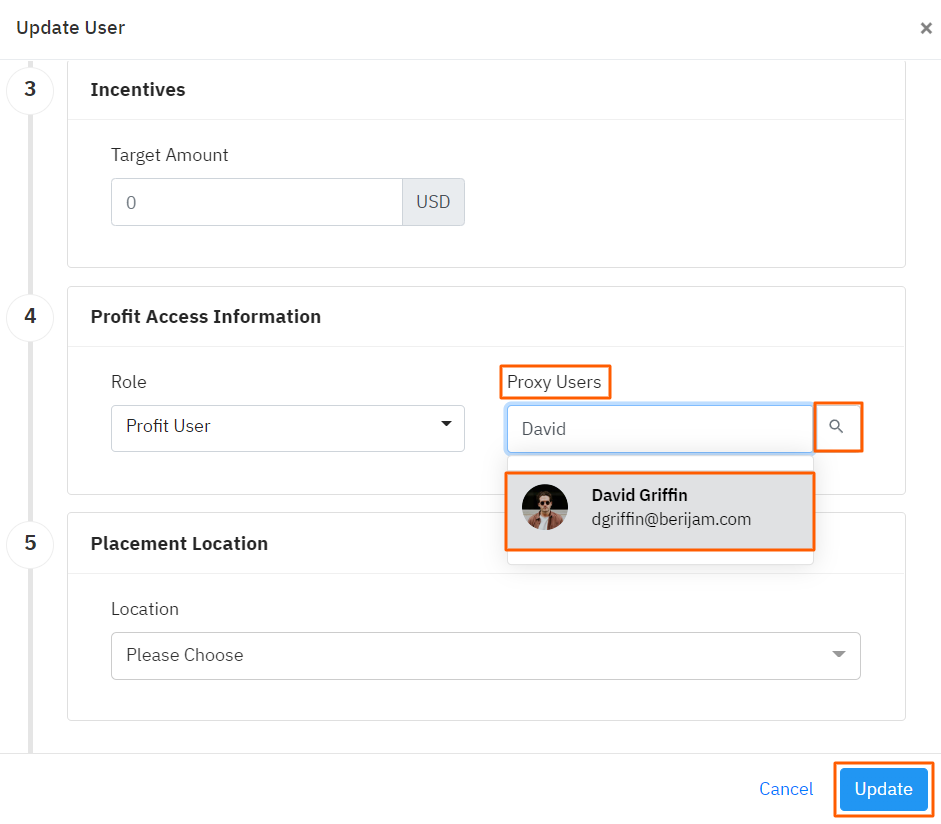This screenshot has height=824, width=941.
Task: Click the Please Choose placeholder text
Action: [185, 655]
